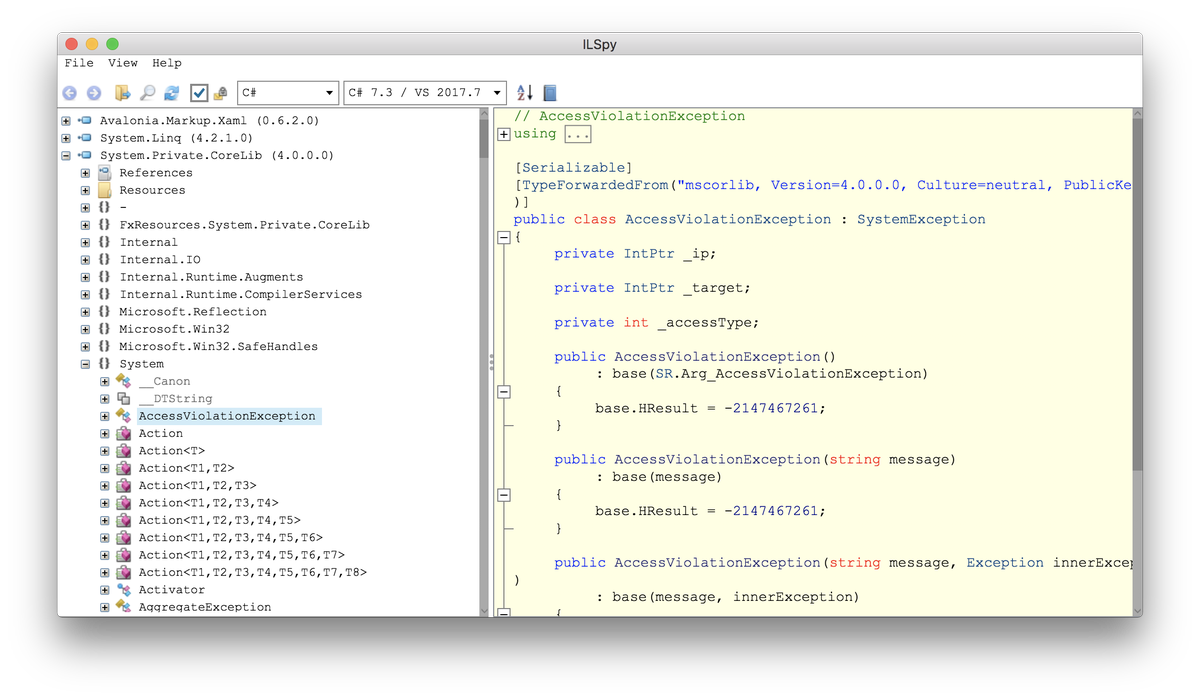This screenshot has width=1200, height=699.
Task: Open the C# language dropdown
Action: coord(287,93)
